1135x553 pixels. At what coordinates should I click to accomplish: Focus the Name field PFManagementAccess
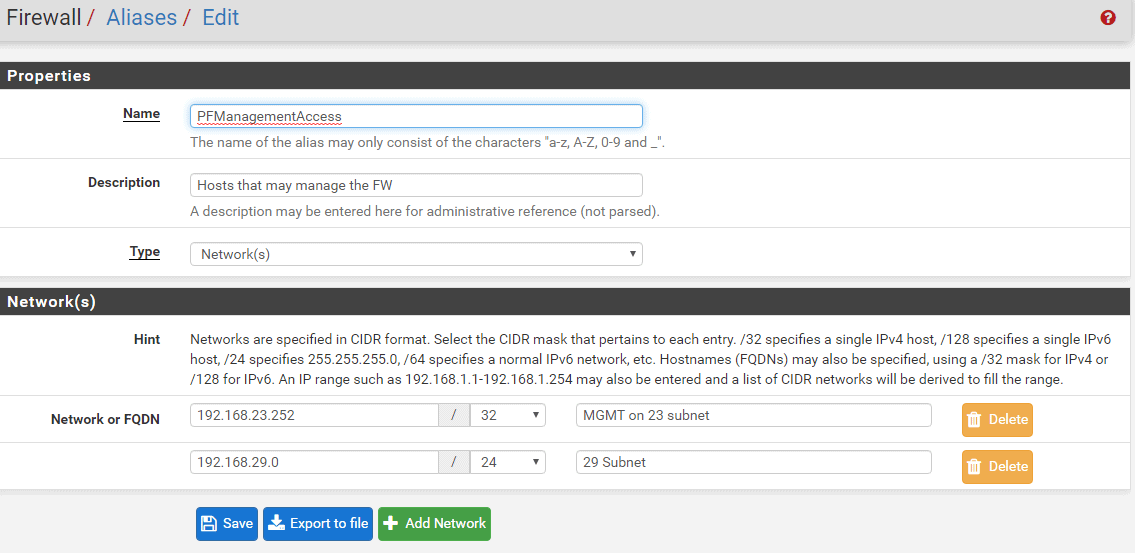tap(416, 116)
